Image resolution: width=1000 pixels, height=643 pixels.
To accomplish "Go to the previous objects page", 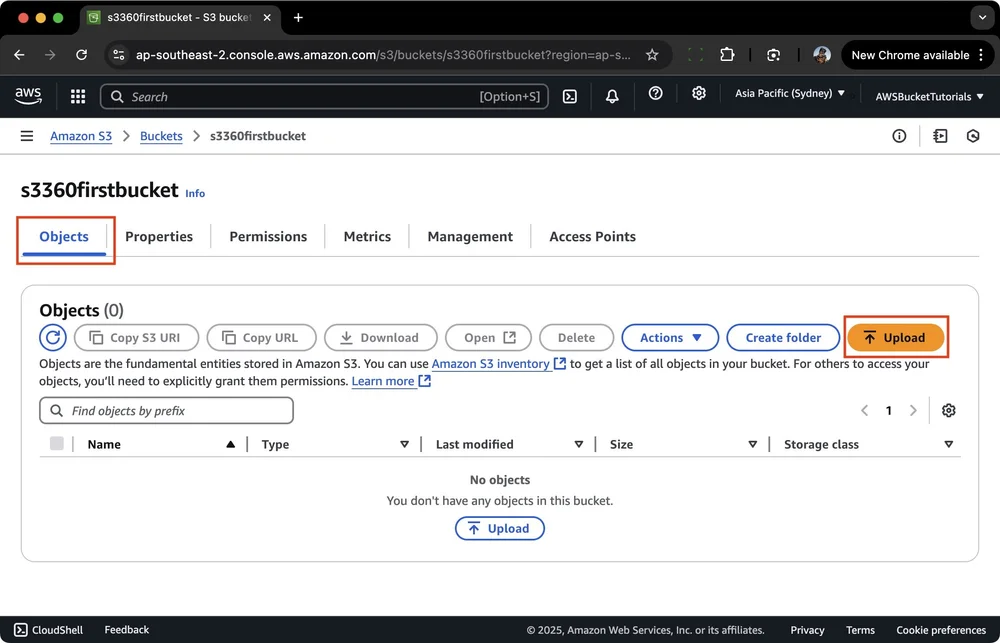I will pyautogui.click(x=864, y=410).
